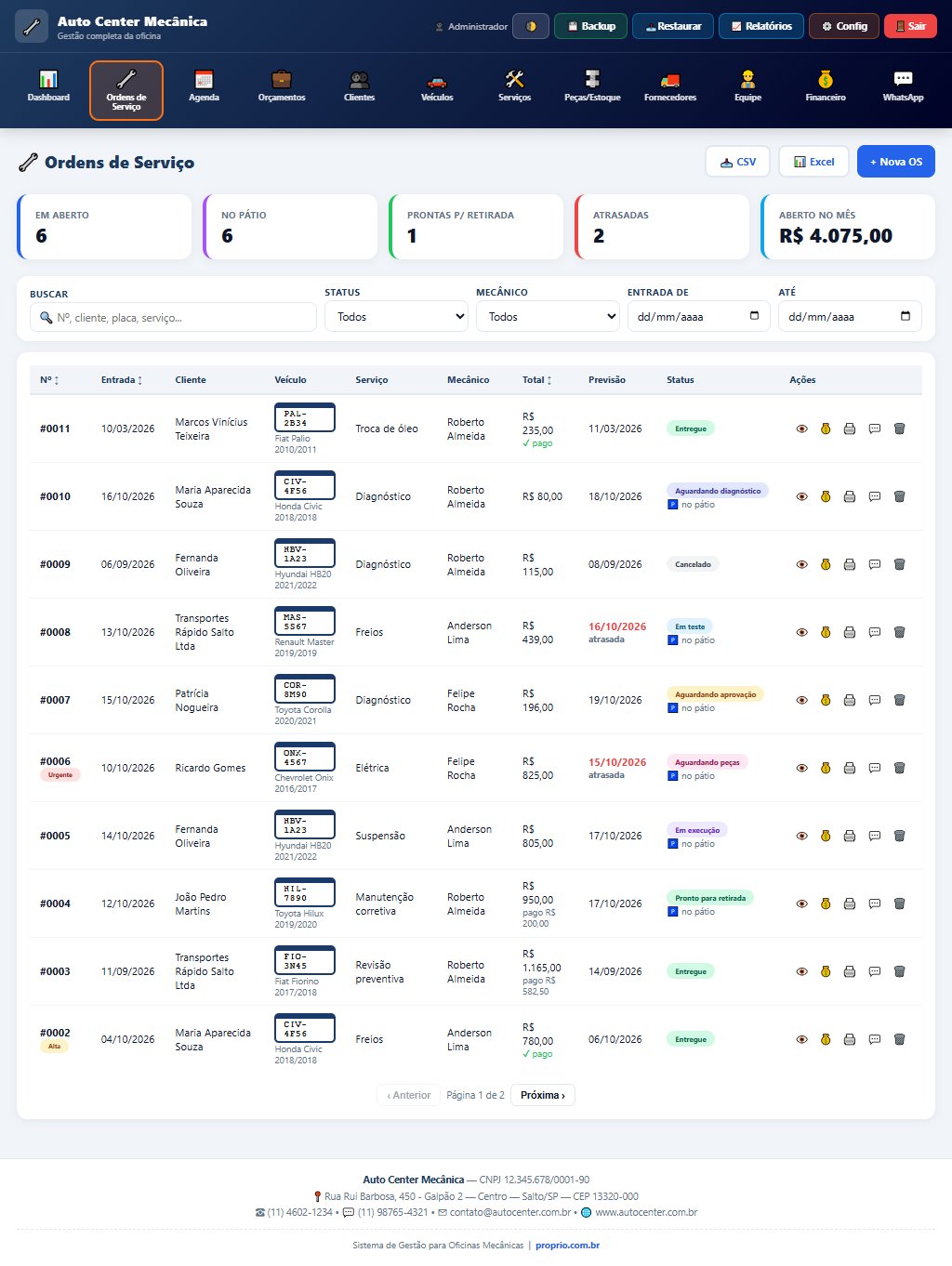The width and height of the screenshot is (952, 1266).
Task: Open the Fornecedores section
Action: 670,86
